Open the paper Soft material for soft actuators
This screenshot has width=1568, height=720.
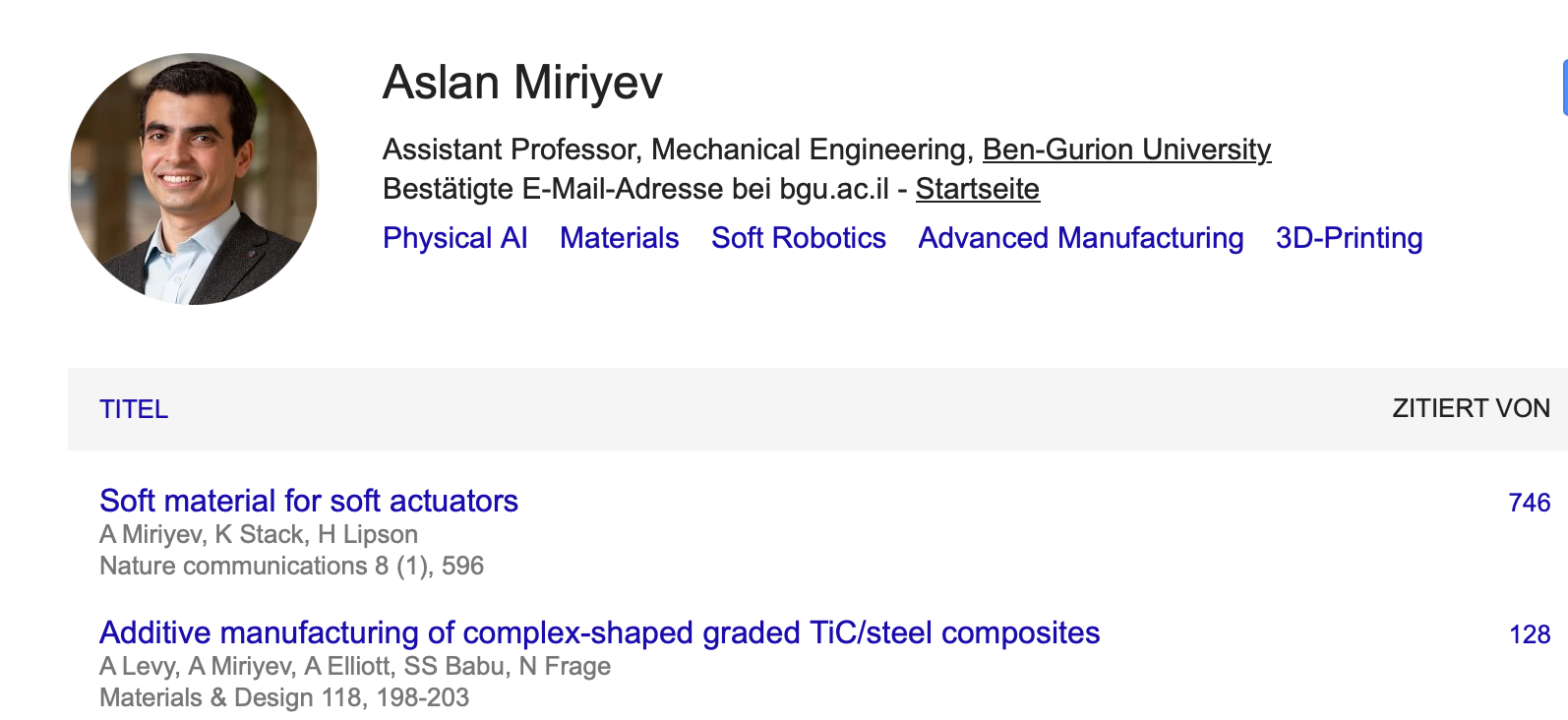point(309,501)
